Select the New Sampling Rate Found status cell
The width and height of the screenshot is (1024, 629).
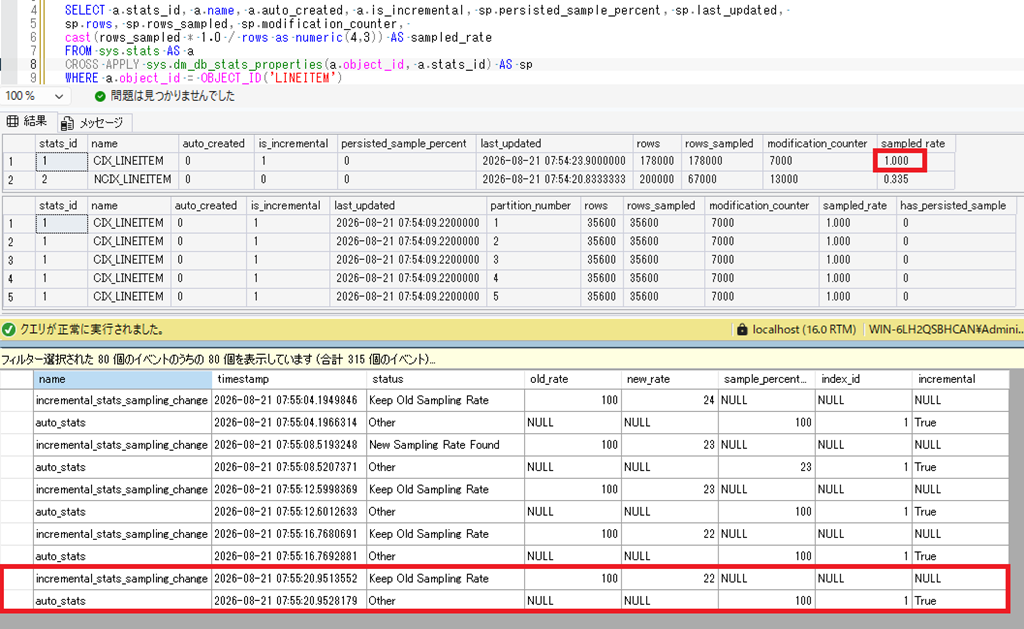click(445, 445)
